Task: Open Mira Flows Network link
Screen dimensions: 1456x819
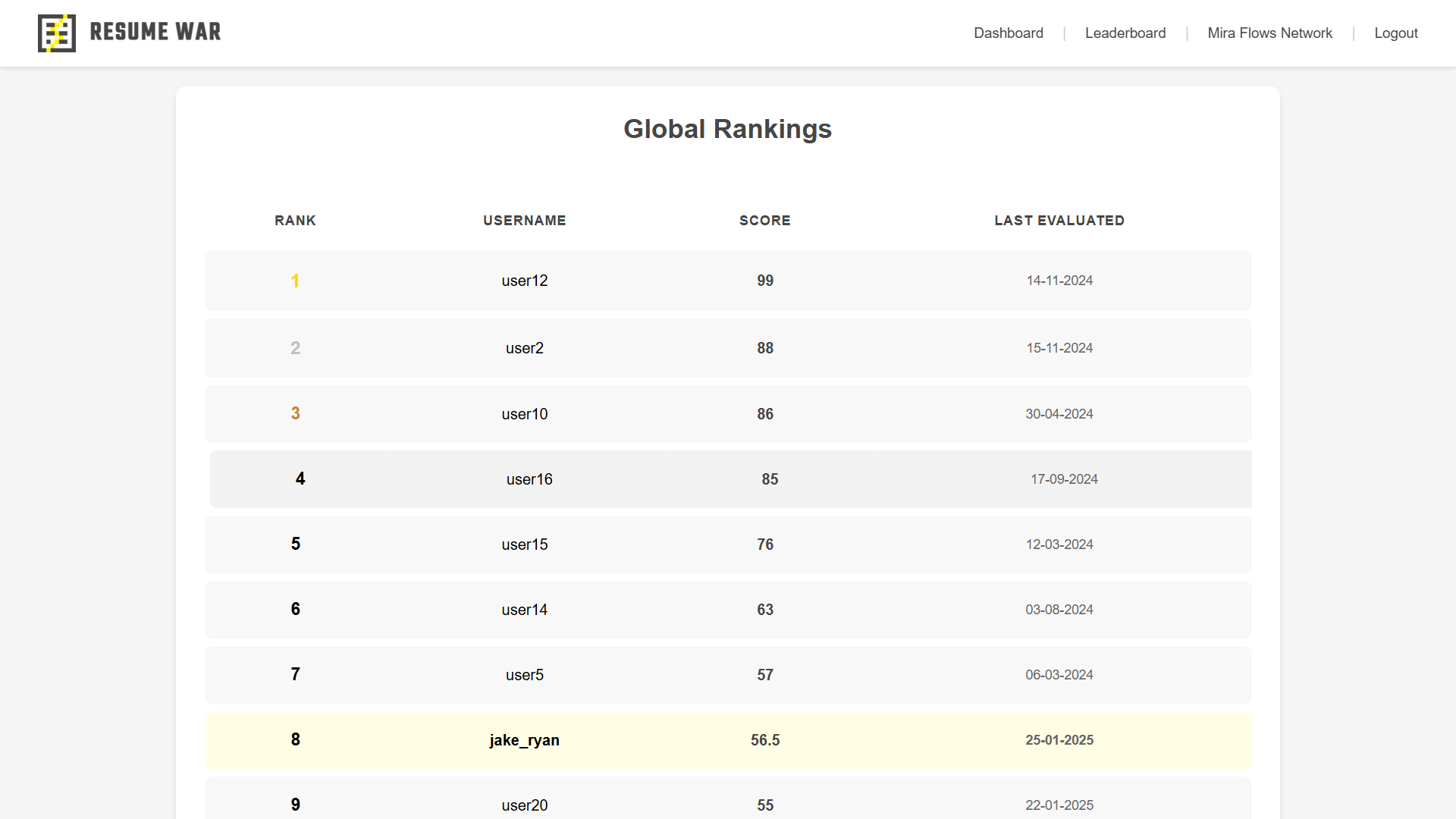Action: coord(1269,33)
